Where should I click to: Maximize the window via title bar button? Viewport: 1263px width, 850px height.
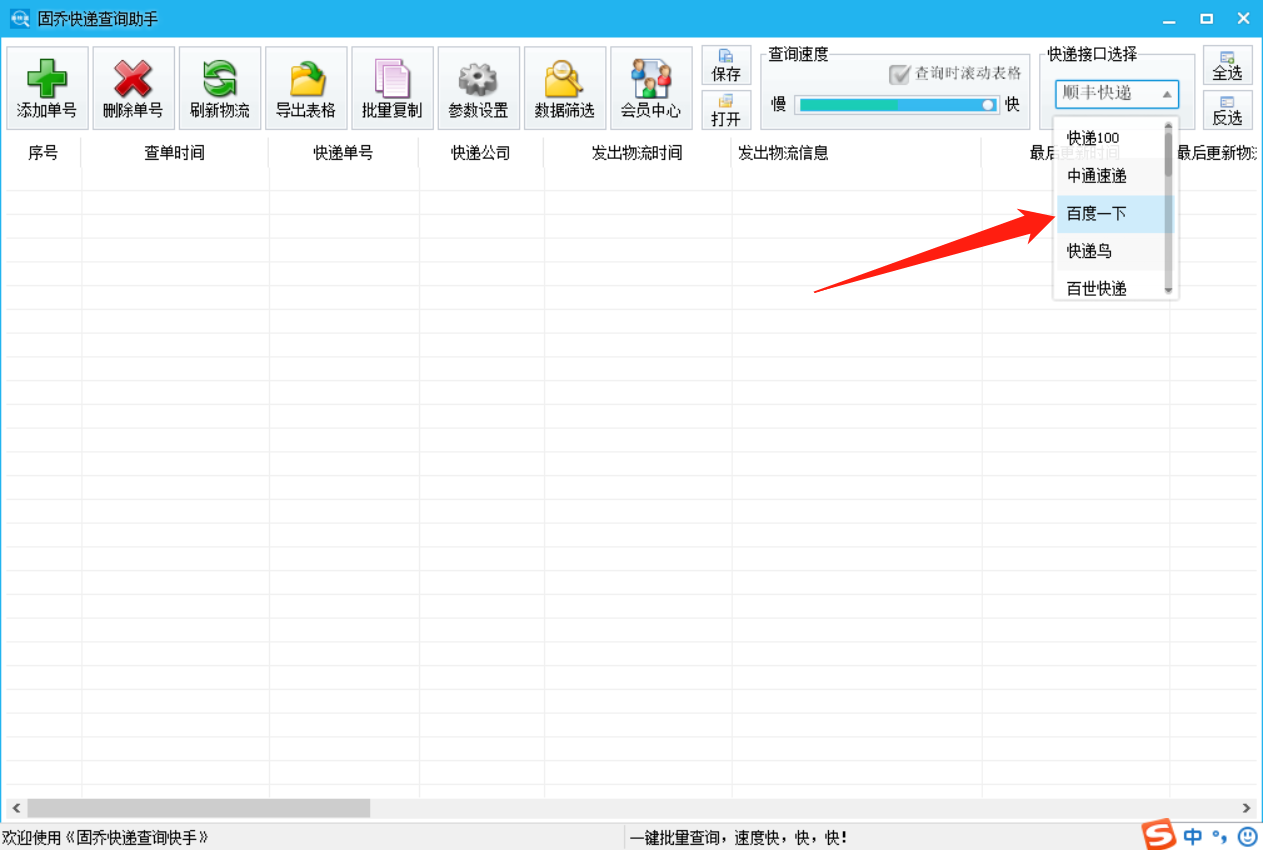point(1207,19)
